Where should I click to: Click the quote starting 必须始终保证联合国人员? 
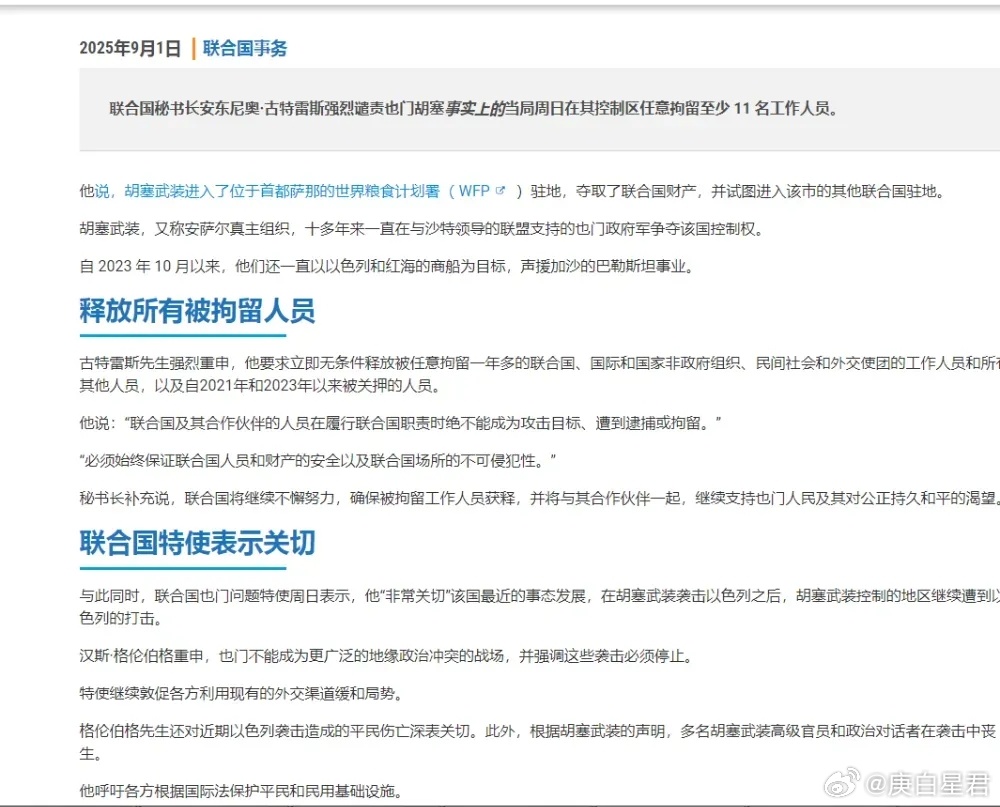click(x=318, y=461)
